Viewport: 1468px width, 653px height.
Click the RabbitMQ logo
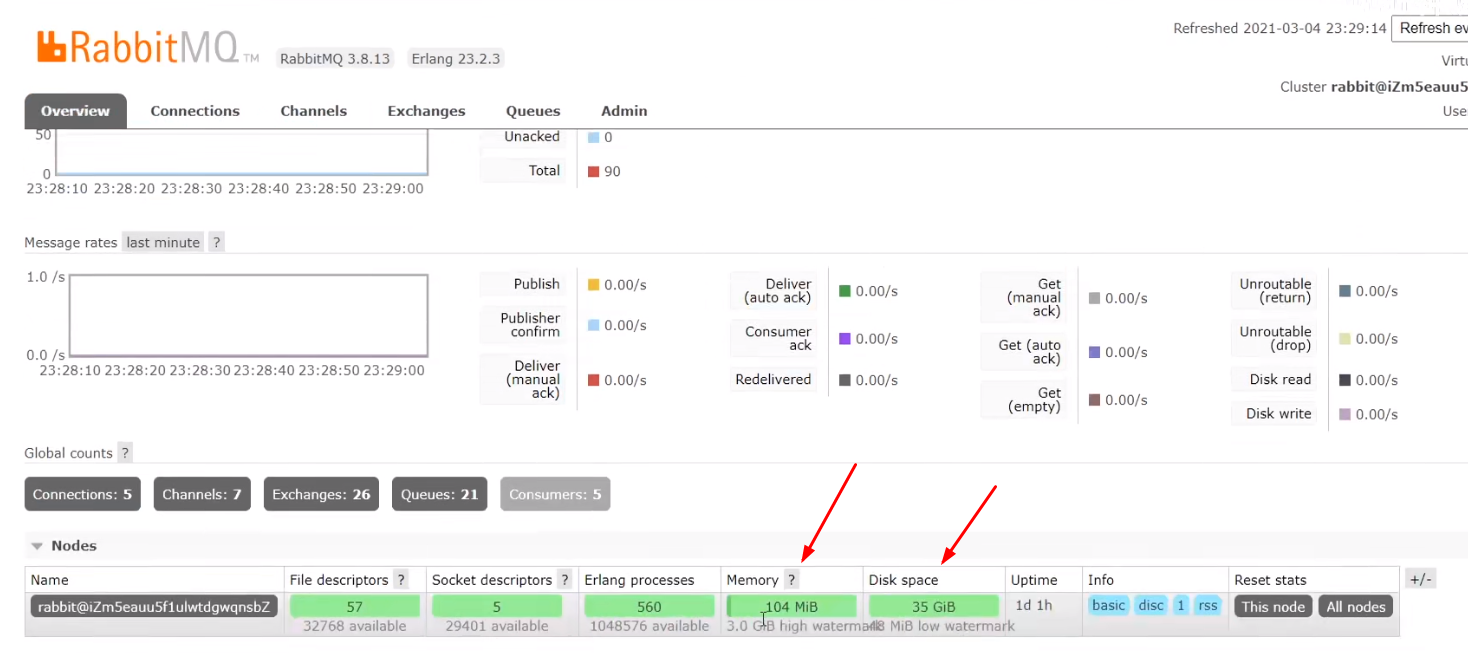tap(148, 48)
